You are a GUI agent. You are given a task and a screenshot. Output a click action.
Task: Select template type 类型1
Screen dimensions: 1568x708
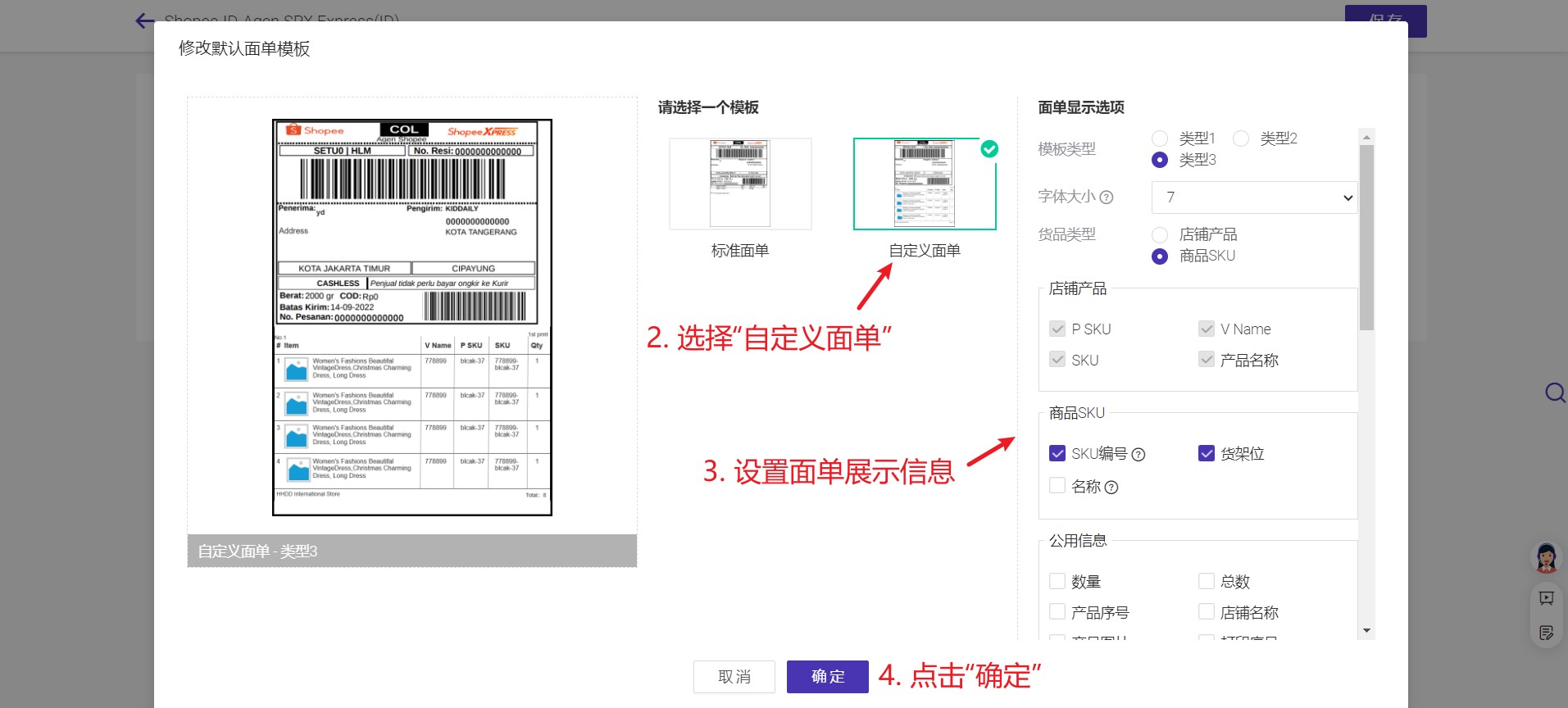point(1160,138)
